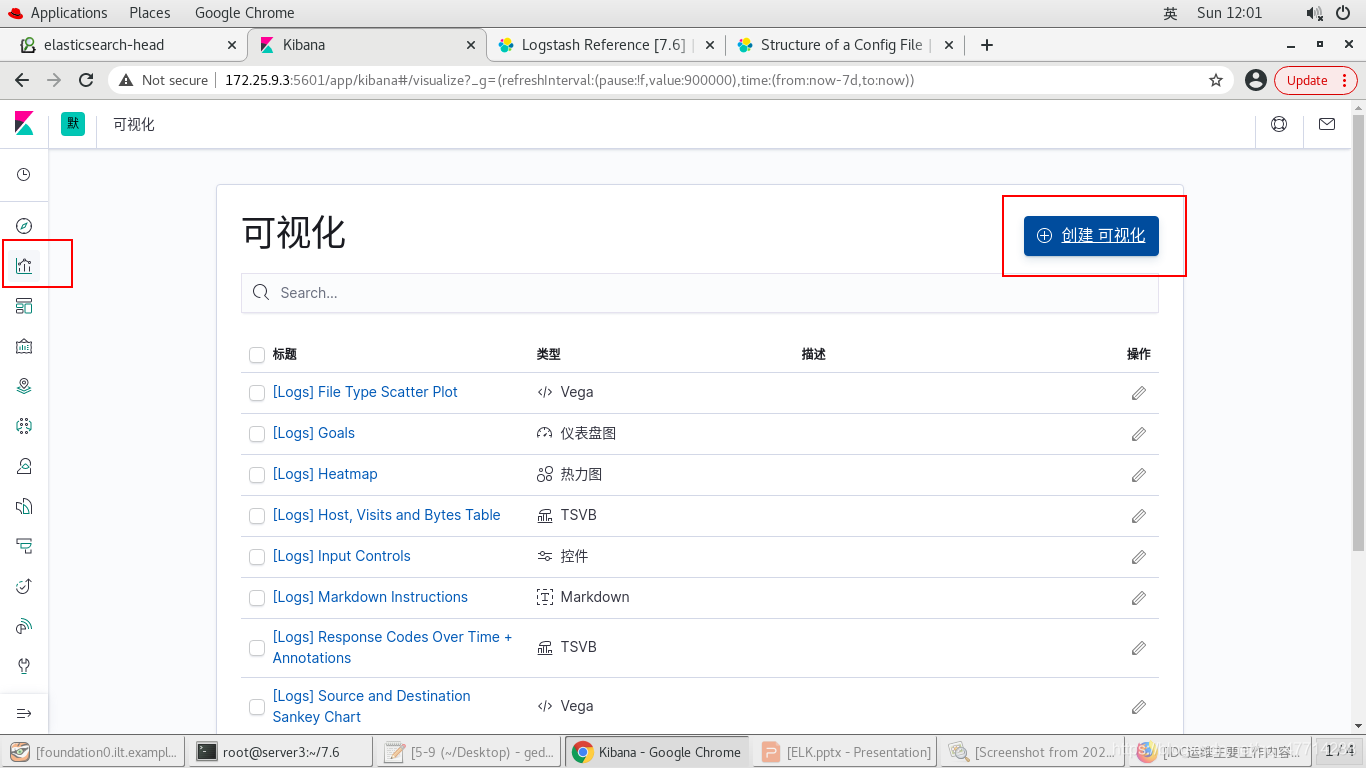Expand the sidebar navigation menu
The image size is (1366, 768).
tap(24, 713)
